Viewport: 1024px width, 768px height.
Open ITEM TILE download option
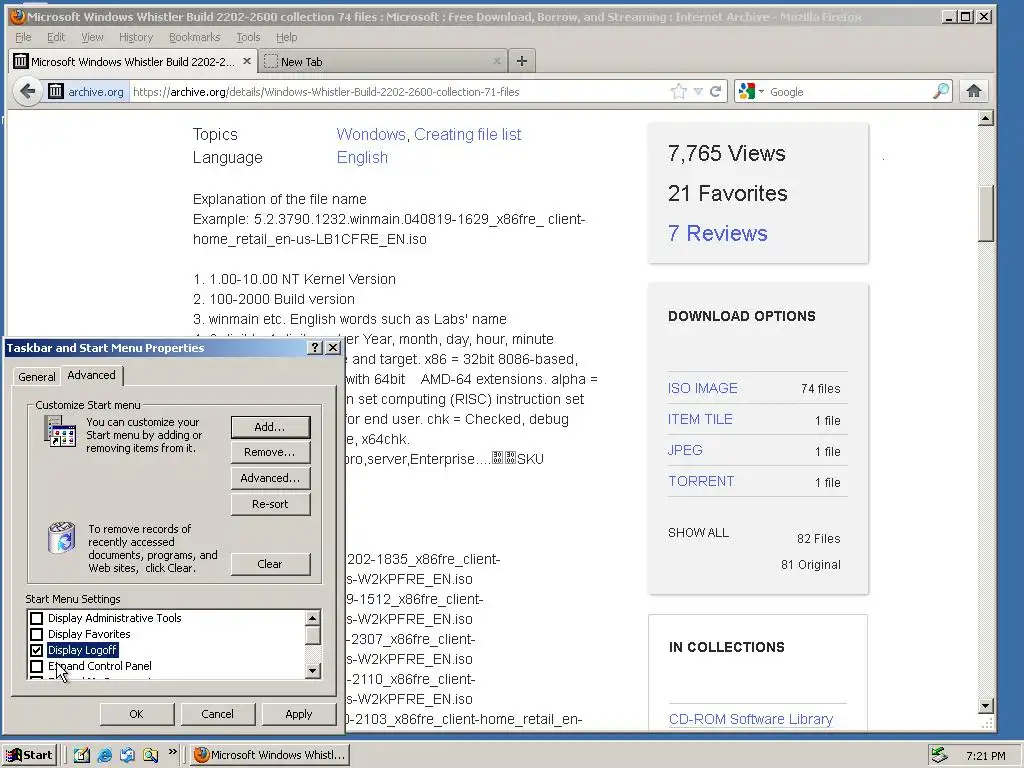(700, 419)
